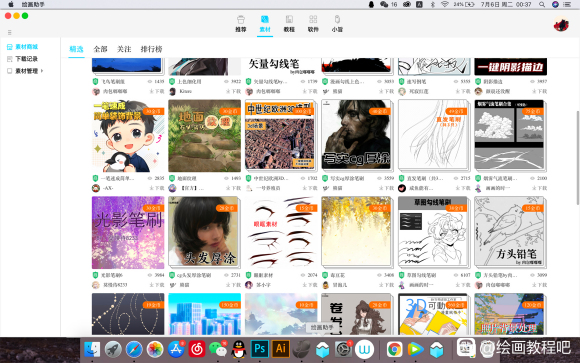
Task: Open Safari from the dock
Action: [x=134, y=349]
